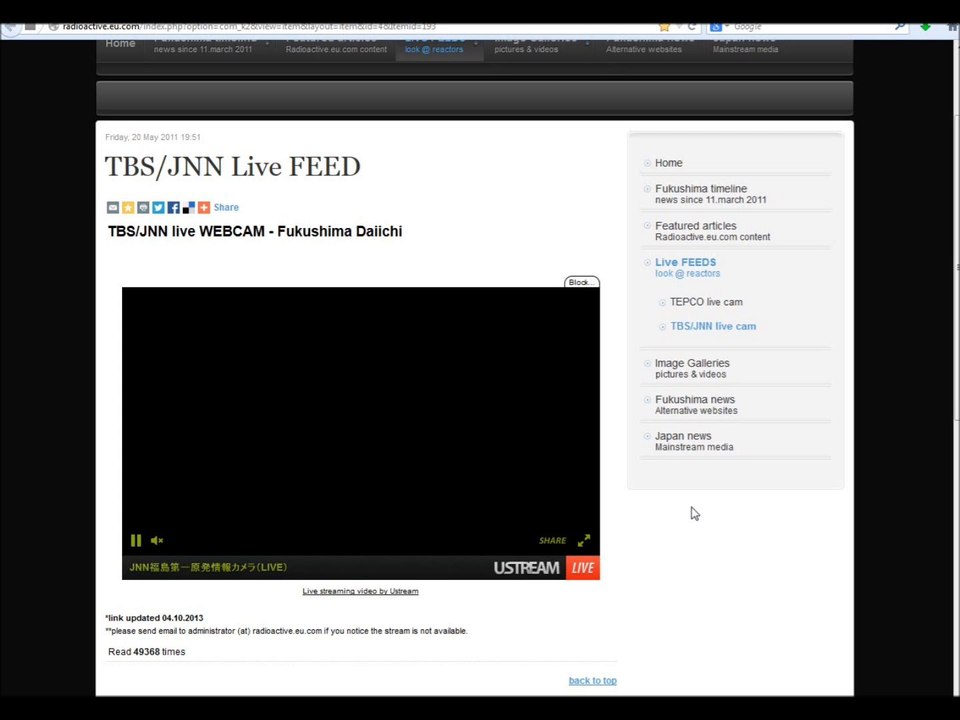Click SHARE inside the Ustream player
This screenshot has height=720, width=960.
tap(552, 541)
